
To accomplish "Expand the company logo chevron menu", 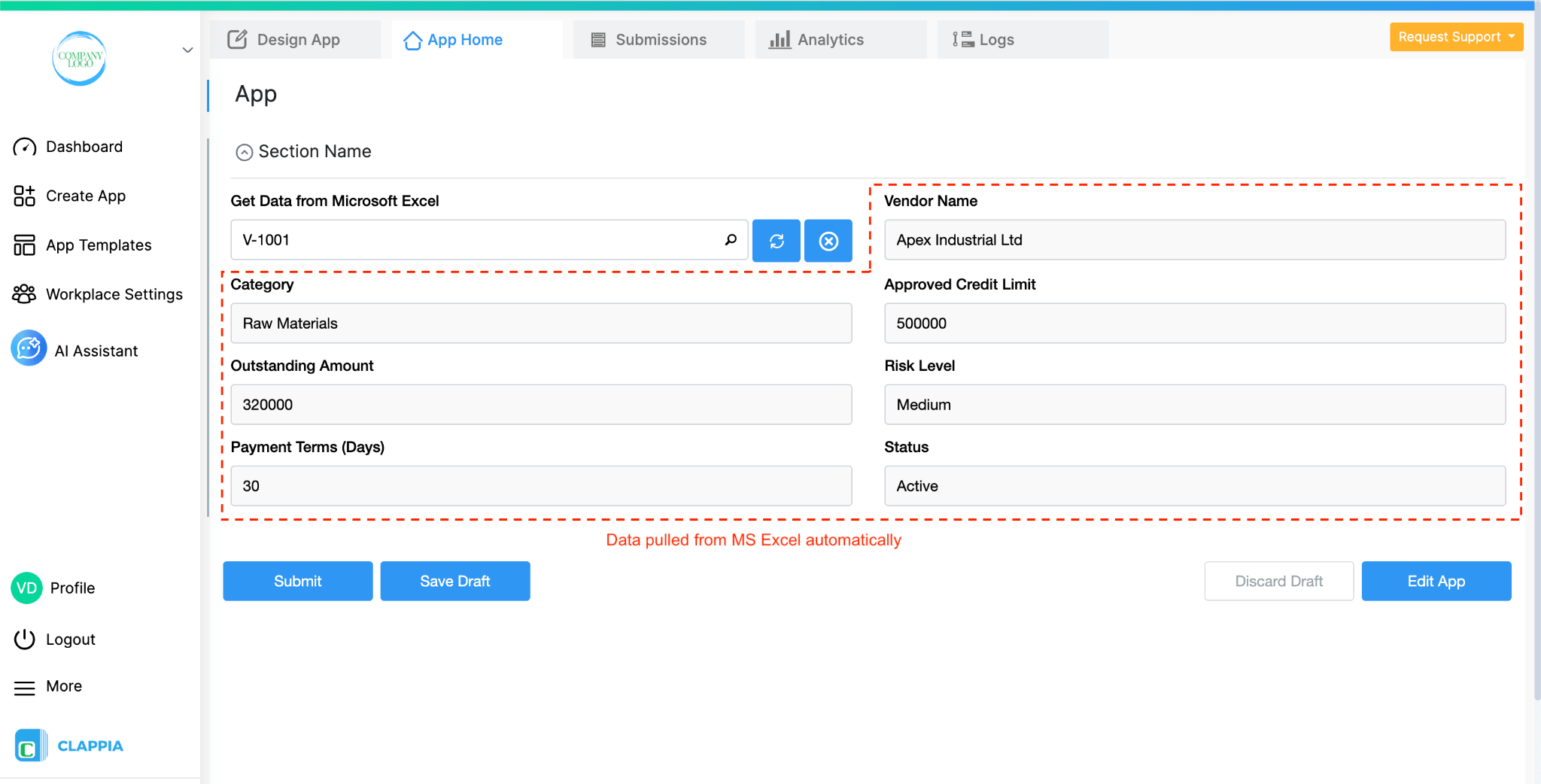I will pyautogui.click(x=187, y=50).
